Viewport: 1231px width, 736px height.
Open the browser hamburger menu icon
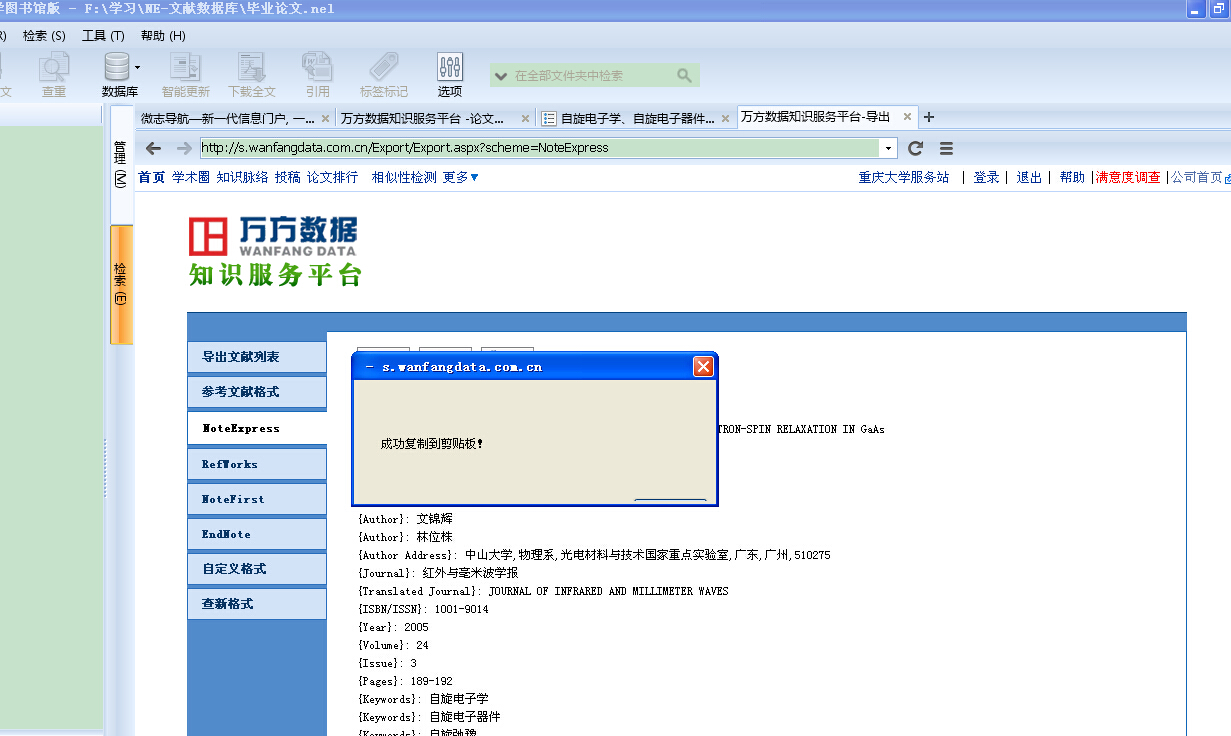(x=946, y=148)
